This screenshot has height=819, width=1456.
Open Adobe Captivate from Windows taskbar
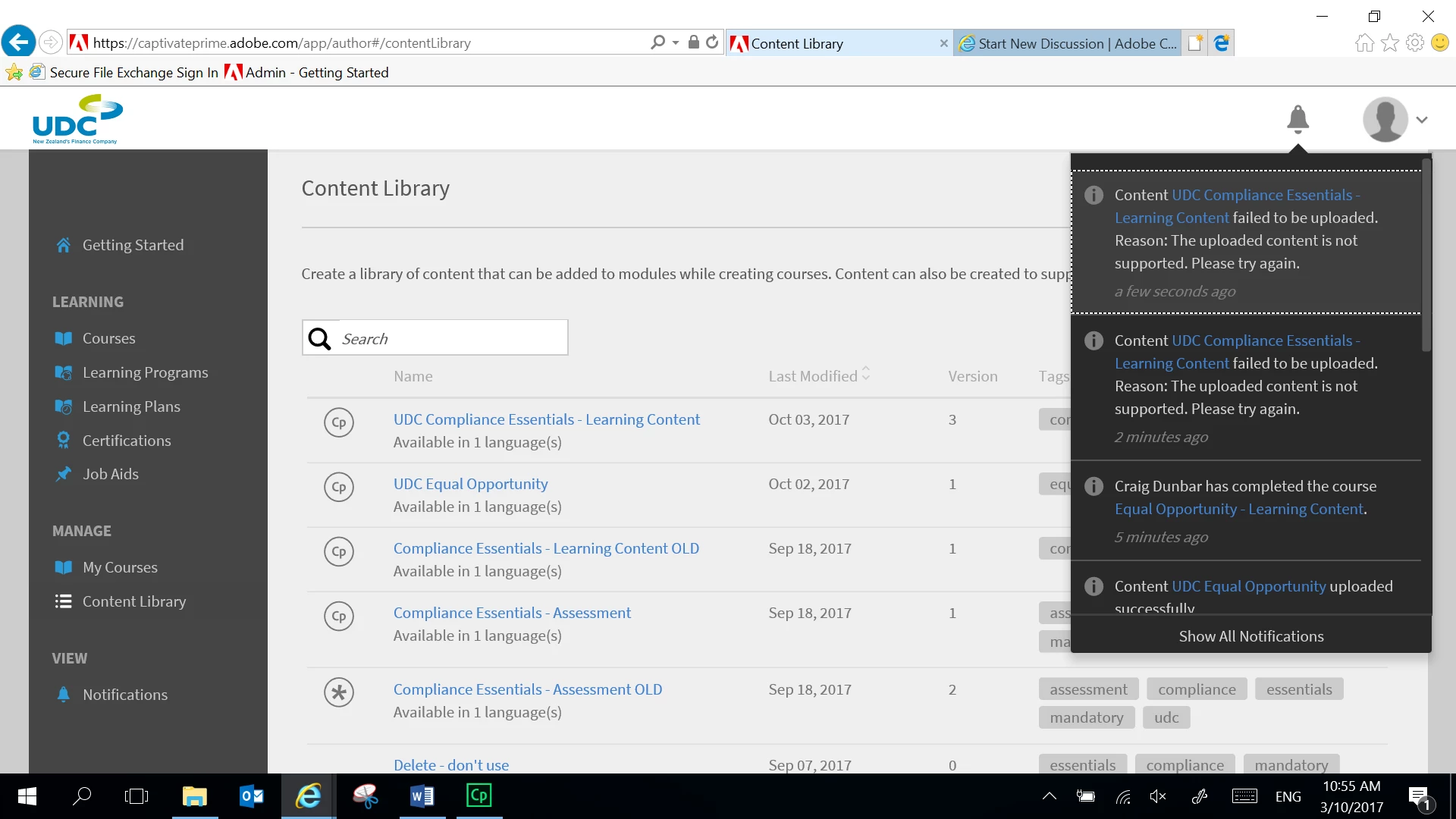[x=479, y=795]
